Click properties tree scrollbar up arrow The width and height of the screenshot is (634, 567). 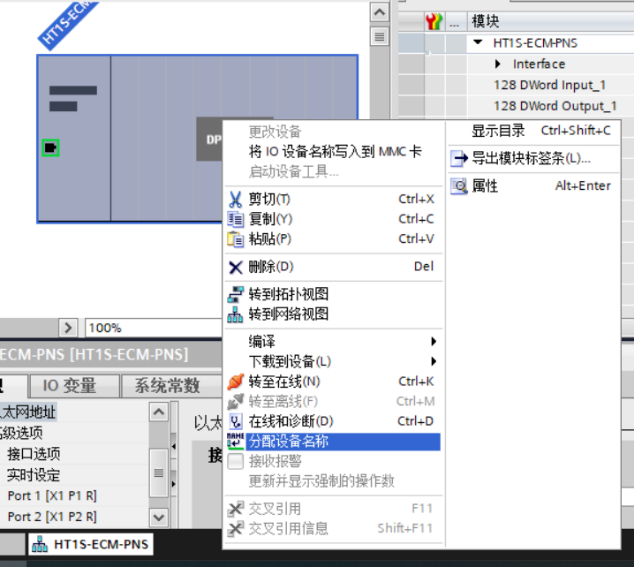coord(158,412)
